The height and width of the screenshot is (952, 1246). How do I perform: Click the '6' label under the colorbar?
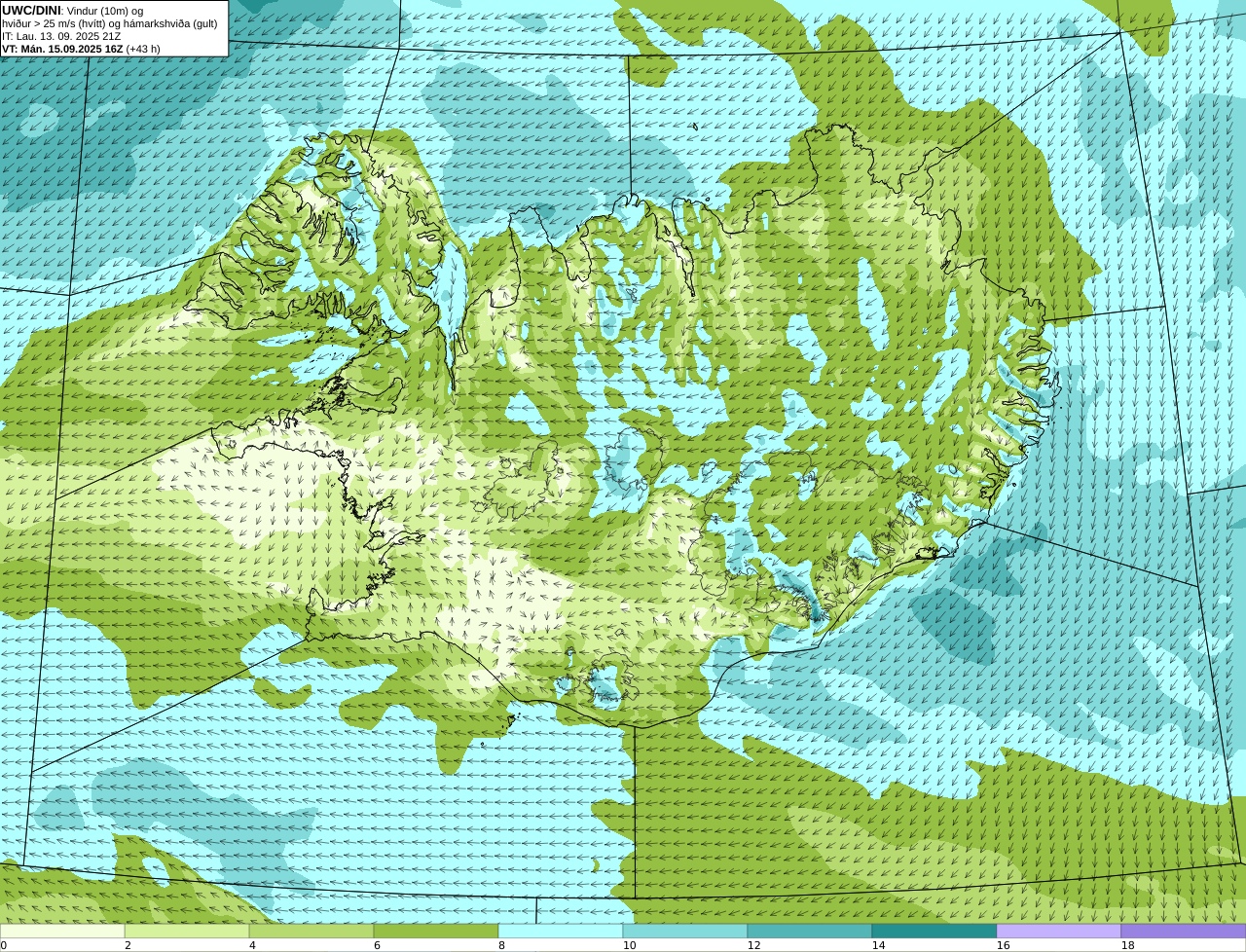pyautogui.click(x=377, y=945)
